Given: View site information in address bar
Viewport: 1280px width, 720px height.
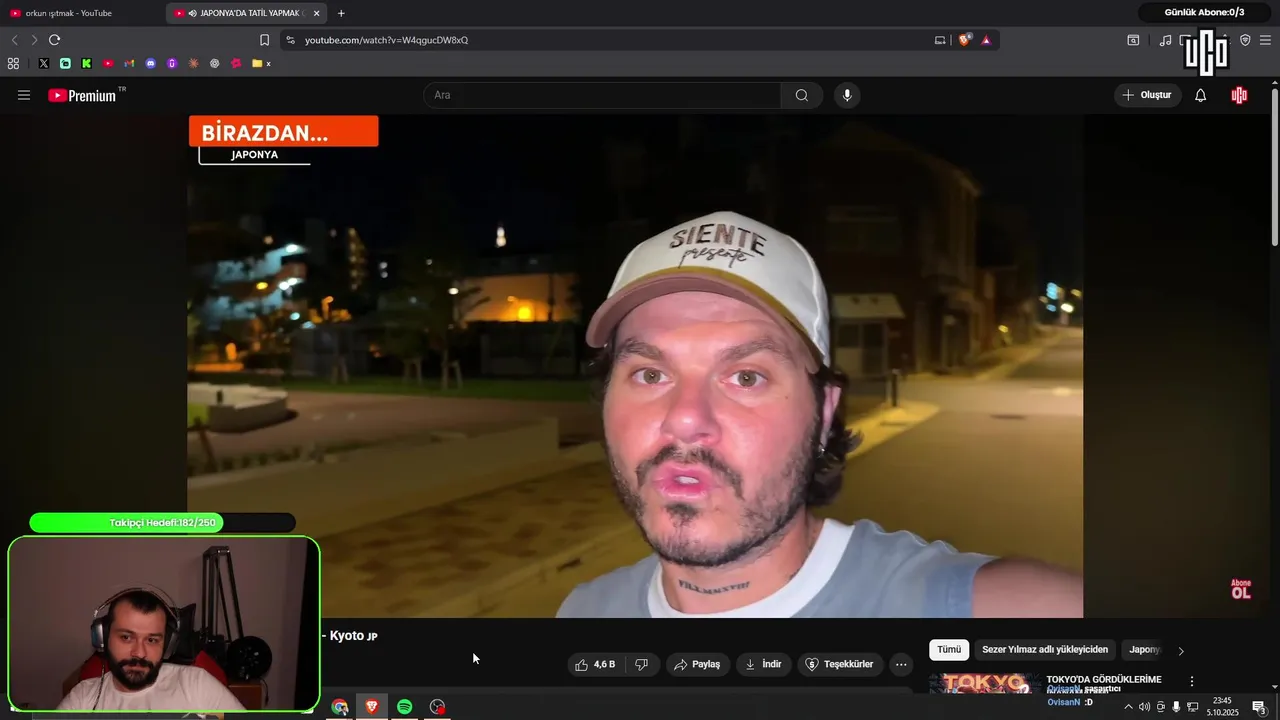Looking at the screenshot, I should 290,40.
